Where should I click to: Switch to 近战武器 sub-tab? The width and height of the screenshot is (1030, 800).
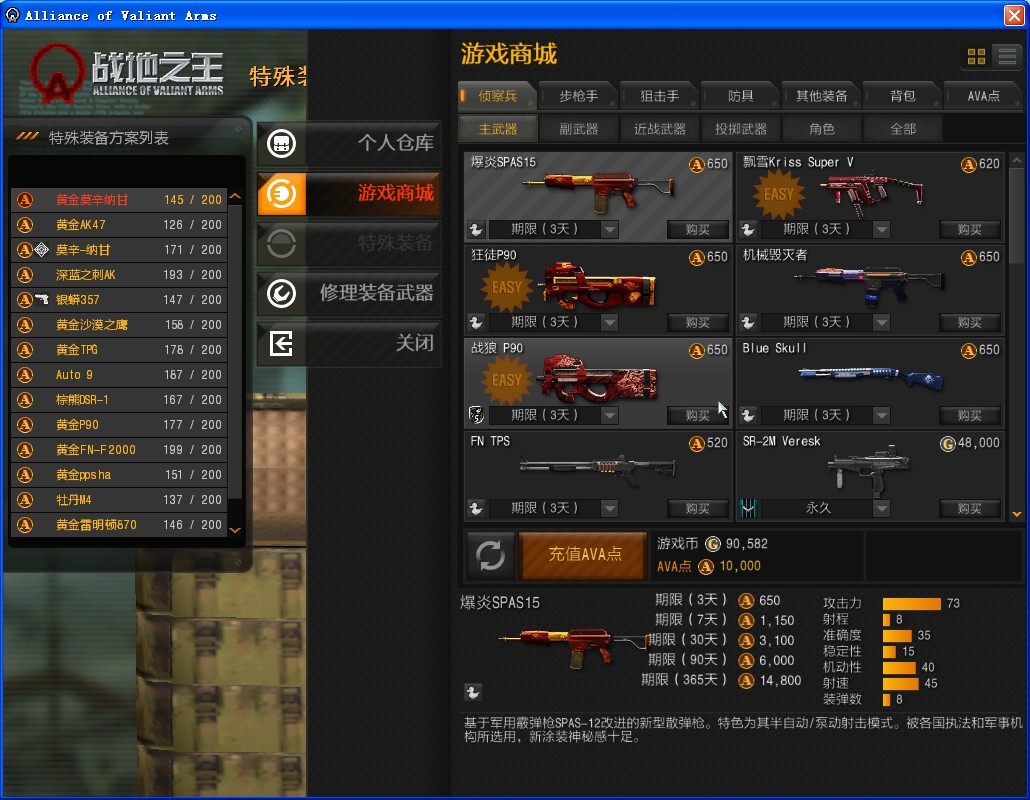pos(660,129)
